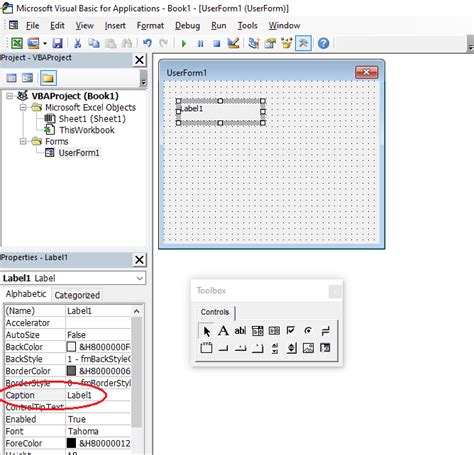This screenshot has height=455, width=474.
Task: Pick the Select Objects arrow in Toolbox
Action: [207, 331]
